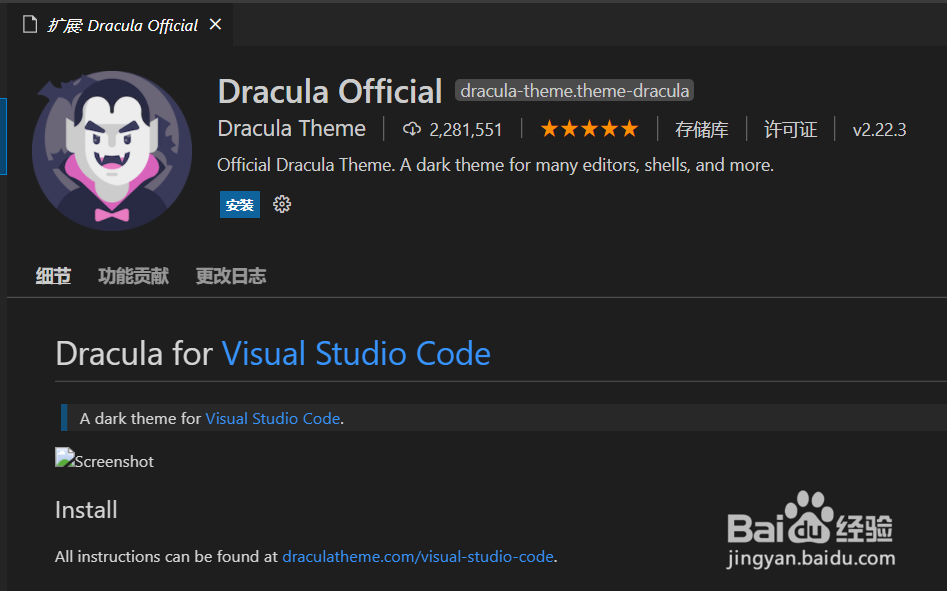Install the extension with the 安装 button

tap(240, 205)
